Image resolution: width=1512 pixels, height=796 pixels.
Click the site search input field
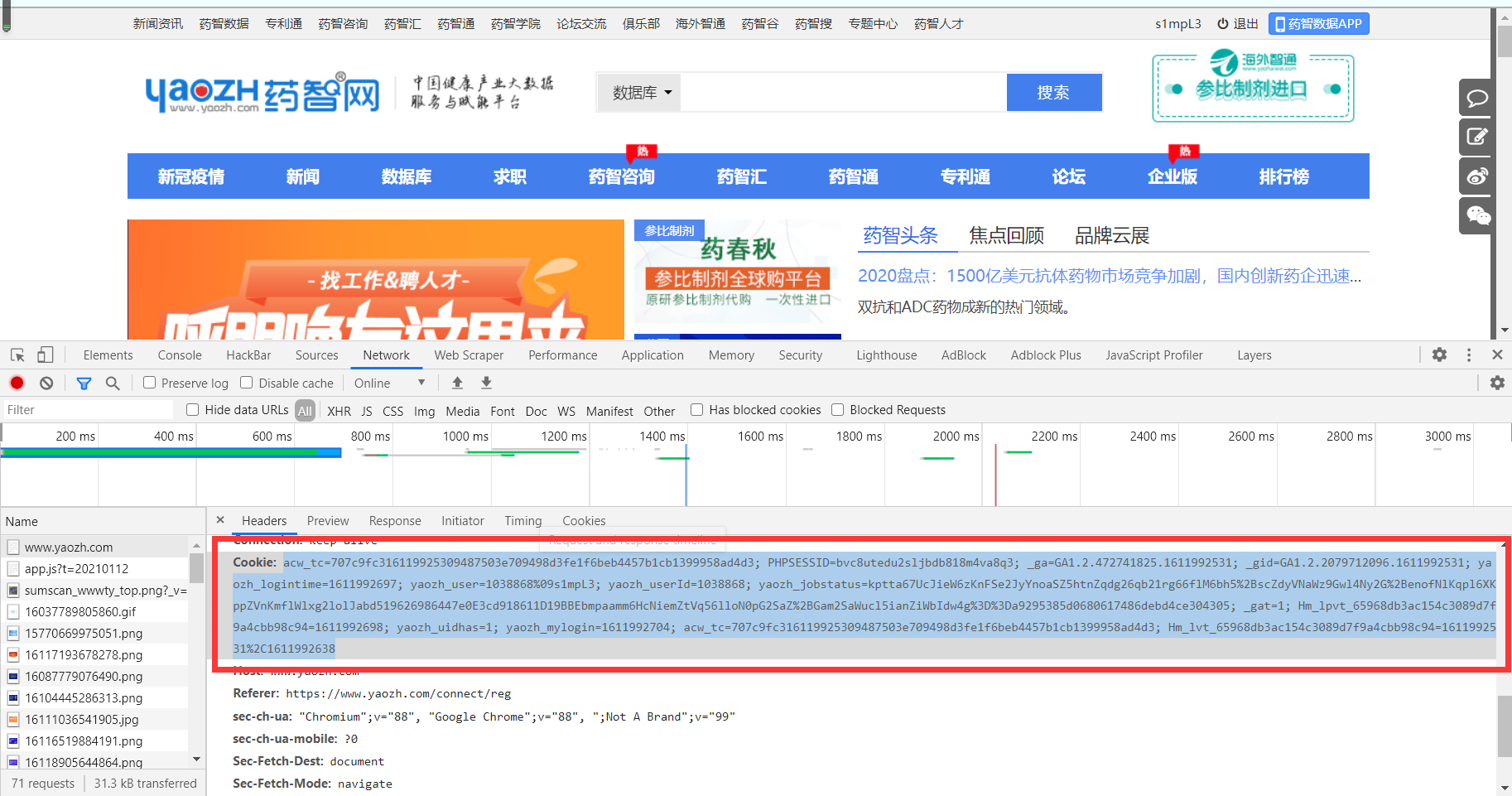(x=843, y=92)
